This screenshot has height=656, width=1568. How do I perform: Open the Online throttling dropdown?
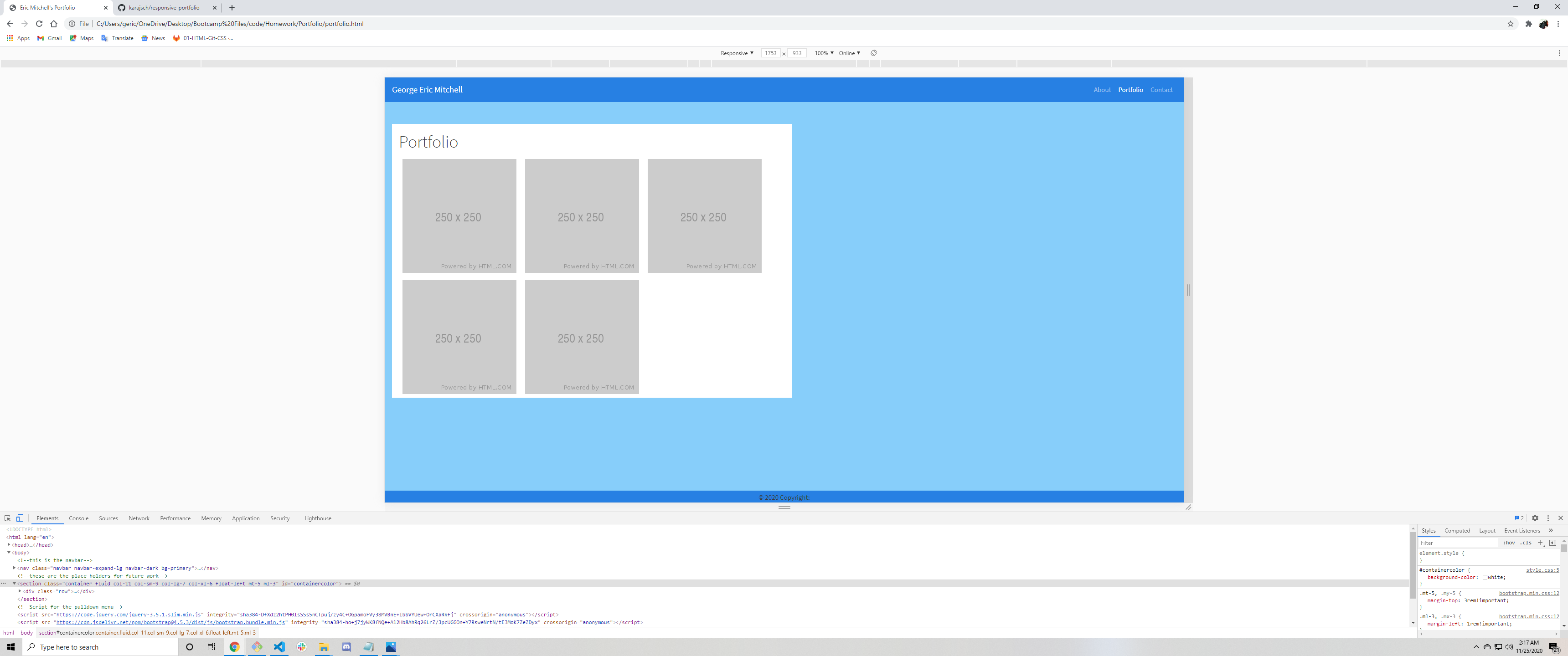click(849, 53)
